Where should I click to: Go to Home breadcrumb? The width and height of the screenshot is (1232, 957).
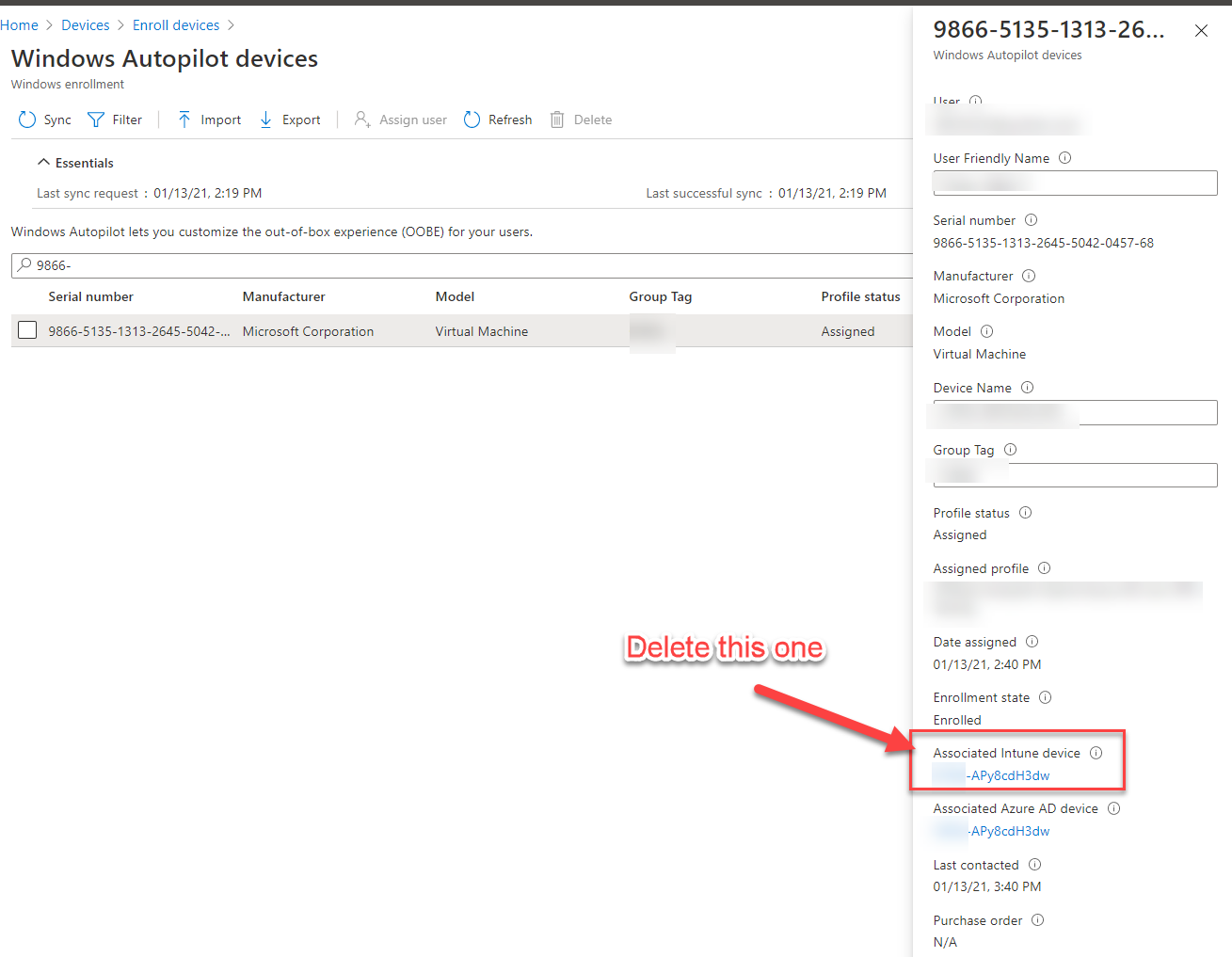[19, 25]
